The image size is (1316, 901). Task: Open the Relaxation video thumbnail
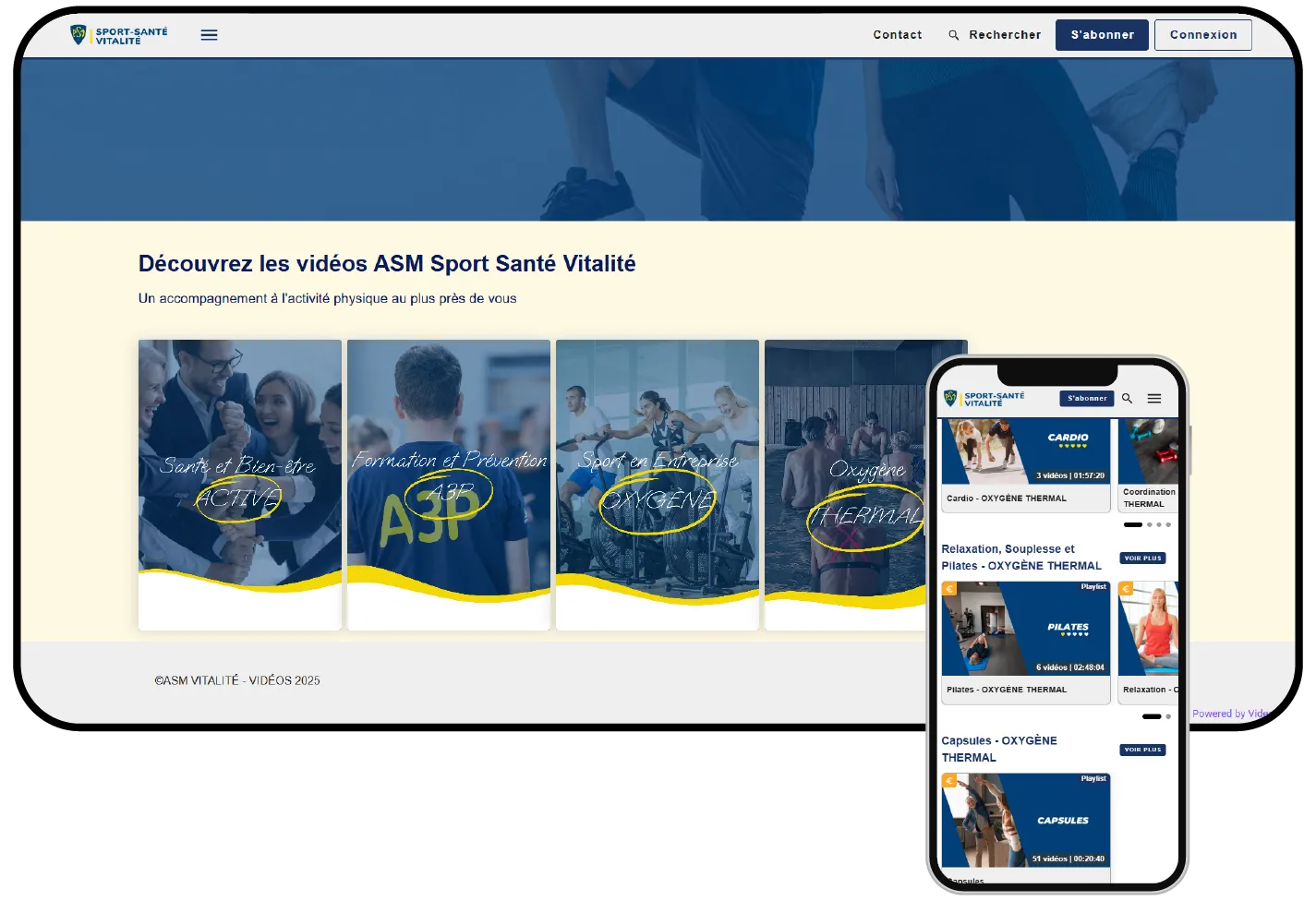1148,629
